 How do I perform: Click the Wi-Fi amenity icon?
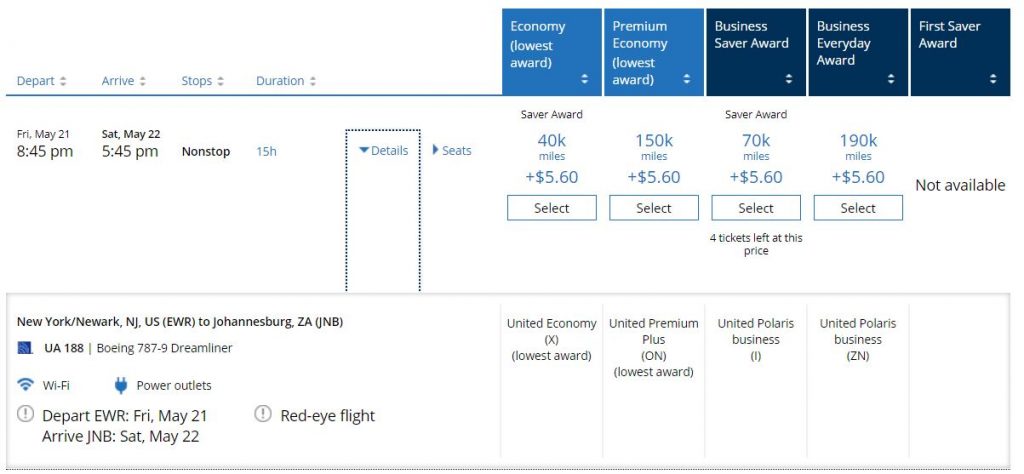[x=26, y=385]
